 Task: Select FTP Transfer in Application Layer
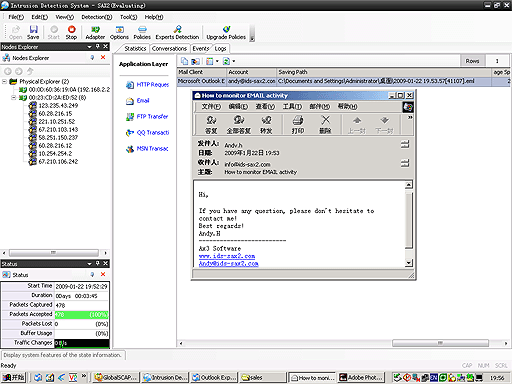click(147, 117)
